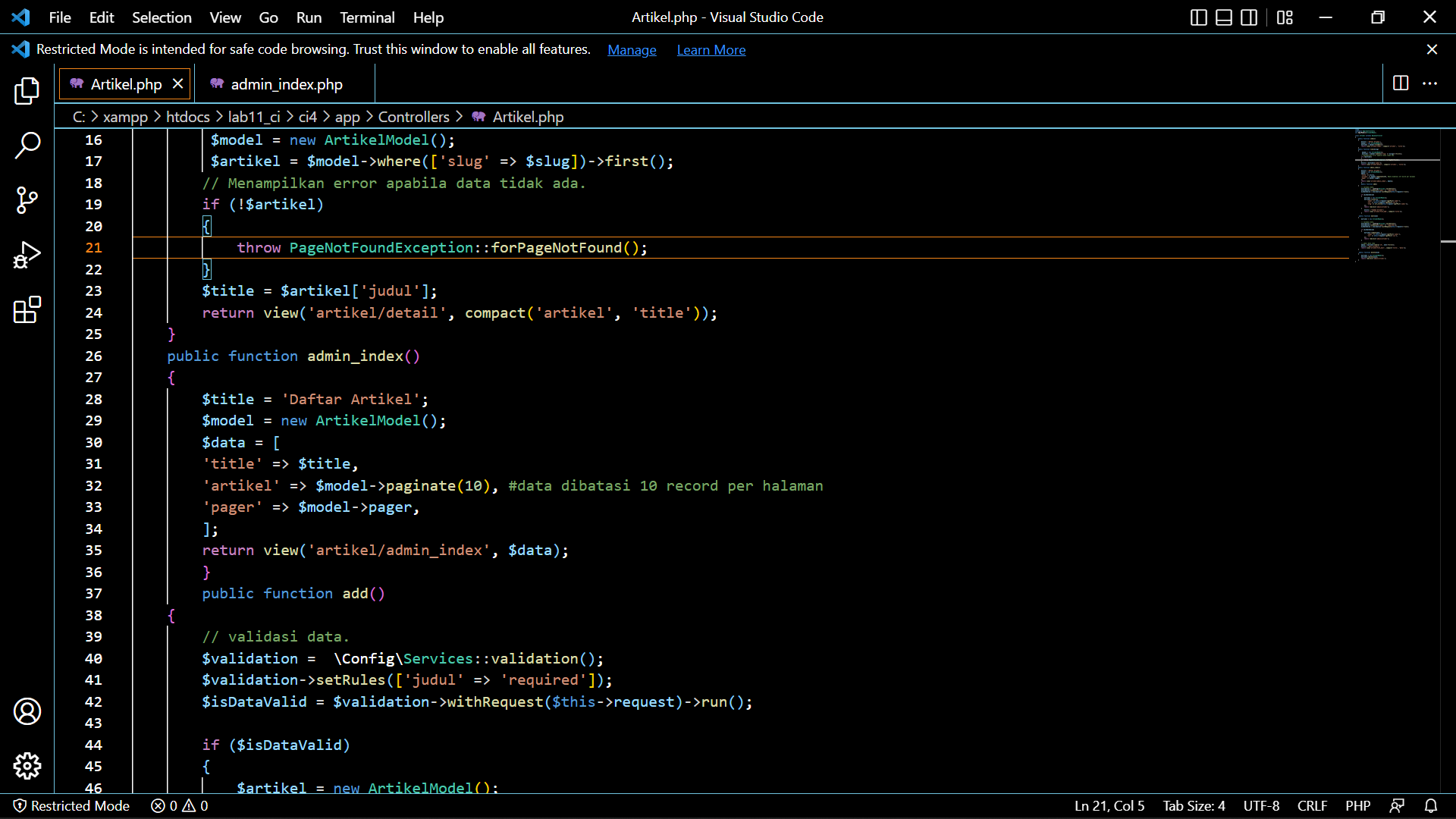The width and height of the screenshot is (1456, 819).
Task: Click the Learn More link in Restricted Mode banner
Action: (711, 49)
